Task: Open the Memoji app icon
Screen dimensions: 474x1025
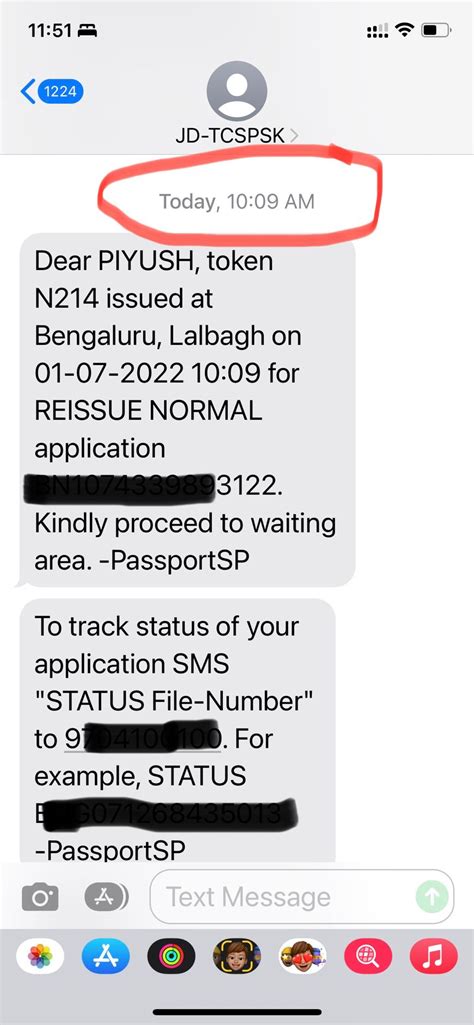Action: click(237, 956)
